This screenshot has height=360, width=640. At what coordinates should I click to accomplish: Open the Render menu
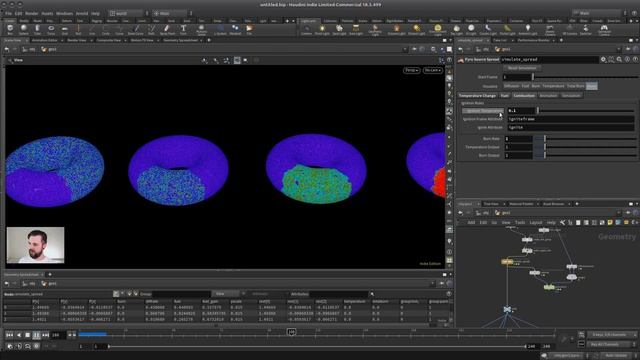(x=31, y=13)
